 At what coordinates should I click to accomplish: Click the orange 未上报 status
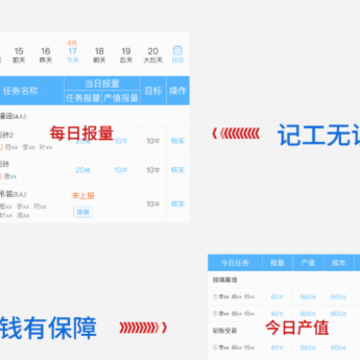pos(83,196)
